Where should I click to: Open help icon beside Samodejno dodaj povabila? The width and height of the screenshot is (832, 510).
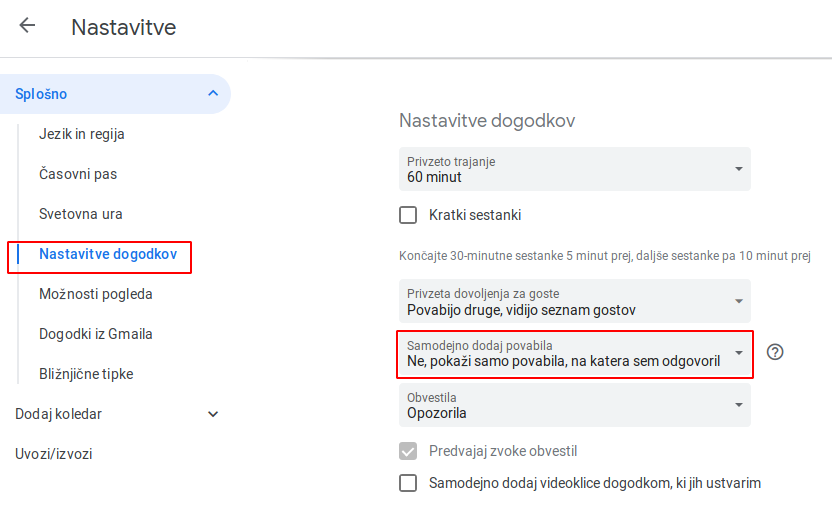click(775, 352)
